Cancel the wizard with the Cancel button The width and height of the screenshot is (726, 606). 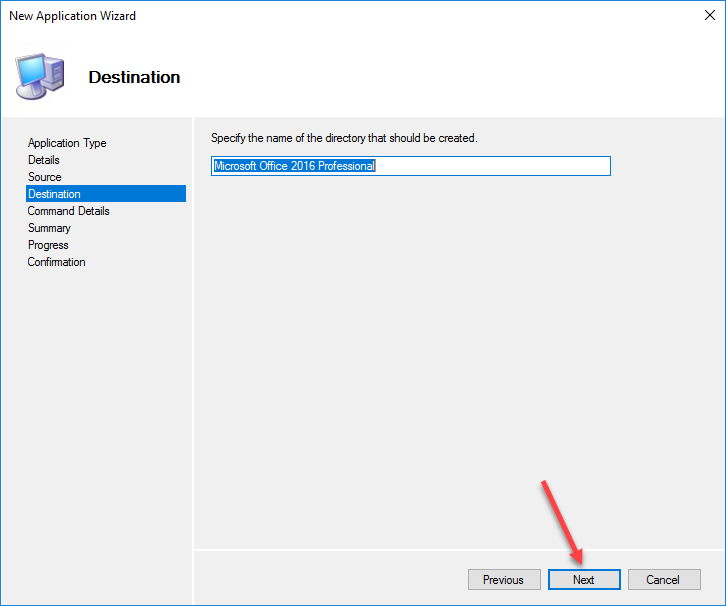point(663,580)
